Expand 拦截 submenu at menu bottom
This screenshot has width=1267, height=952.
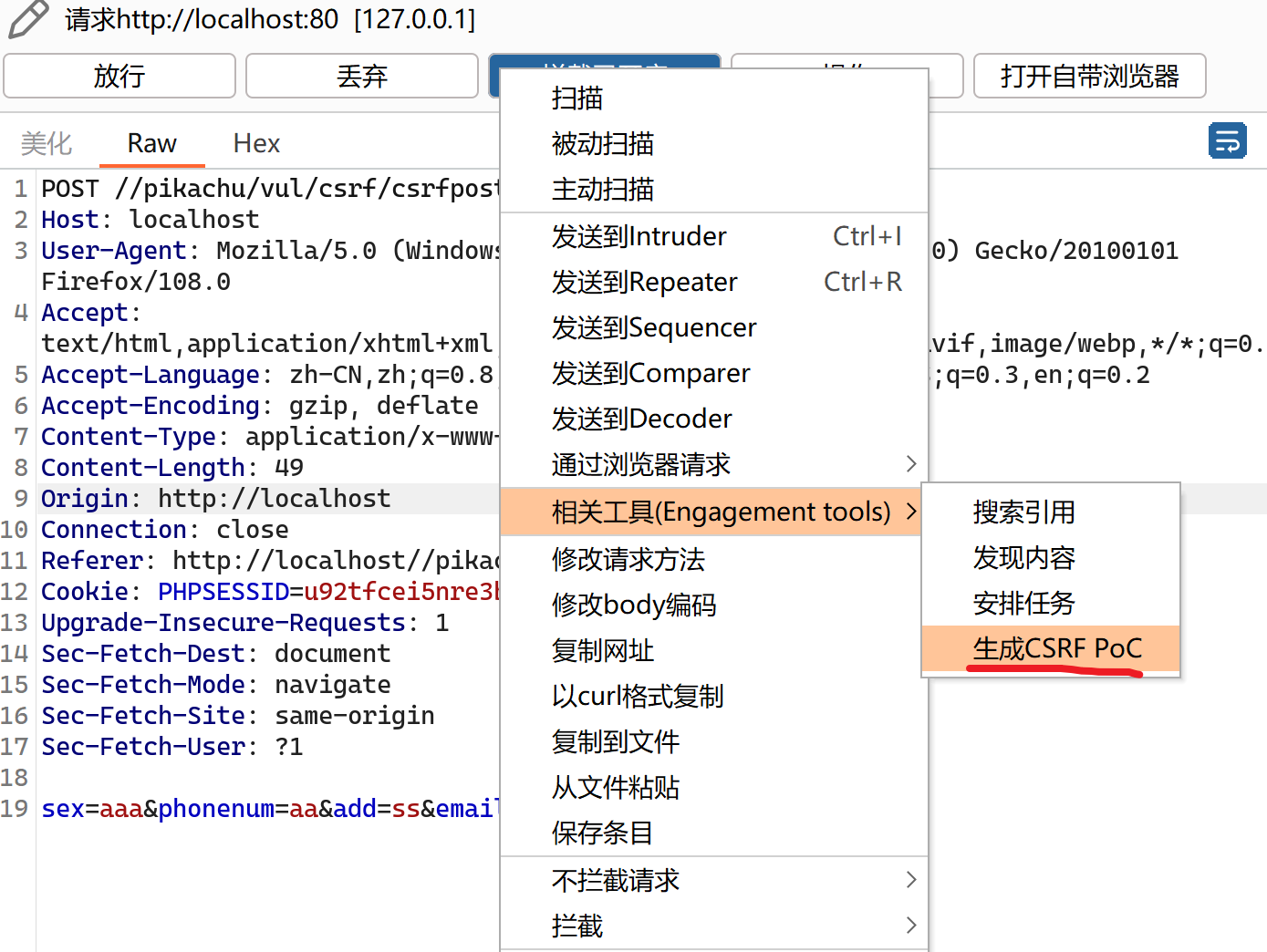[x=714, y=926]
